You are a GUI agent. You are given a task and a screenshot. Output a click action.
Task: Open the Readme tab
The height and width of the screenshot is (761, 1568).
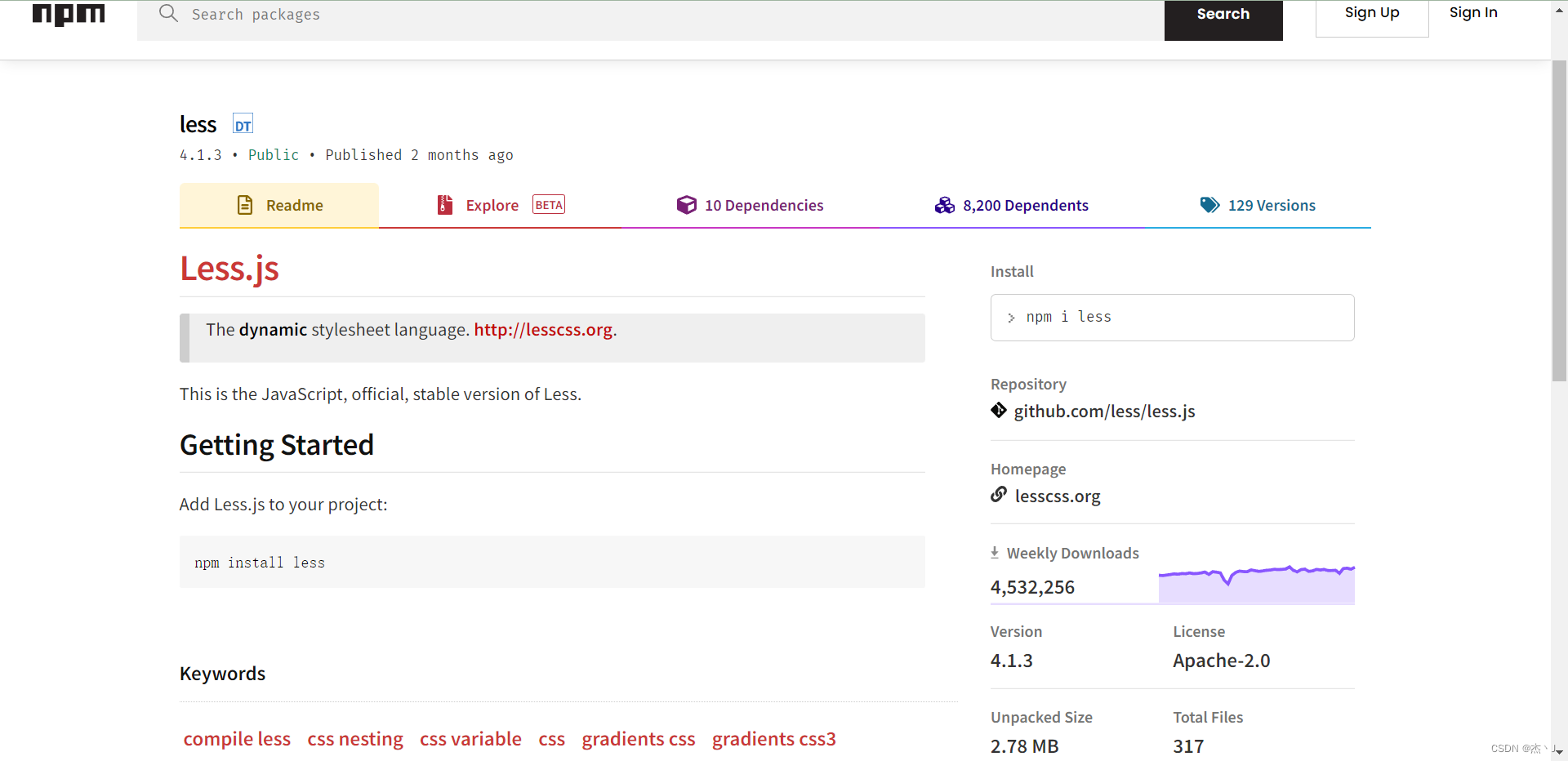click(x=279, y=205)
